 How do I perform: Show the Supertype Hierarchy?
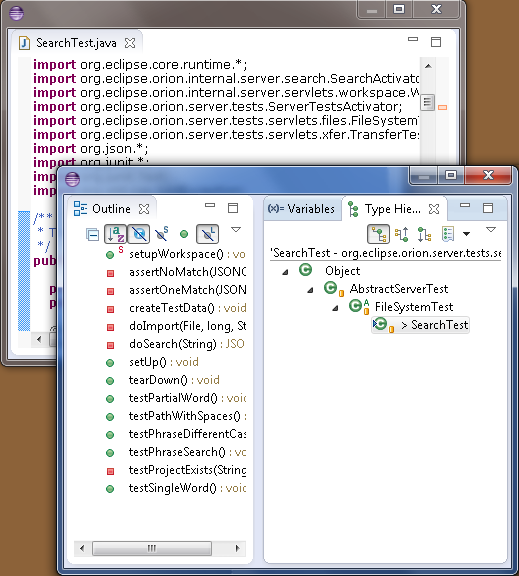[401, 234]
